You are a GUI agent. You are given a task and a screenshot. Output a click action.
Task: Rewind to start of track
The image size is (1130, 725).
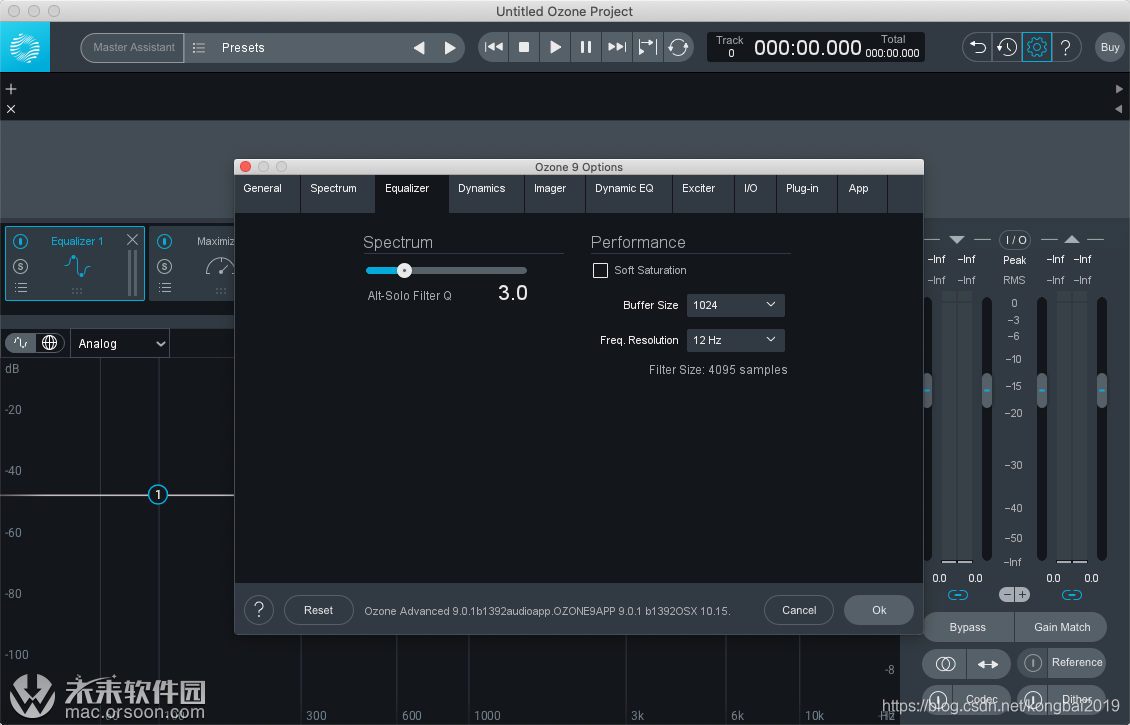(494, 47)
